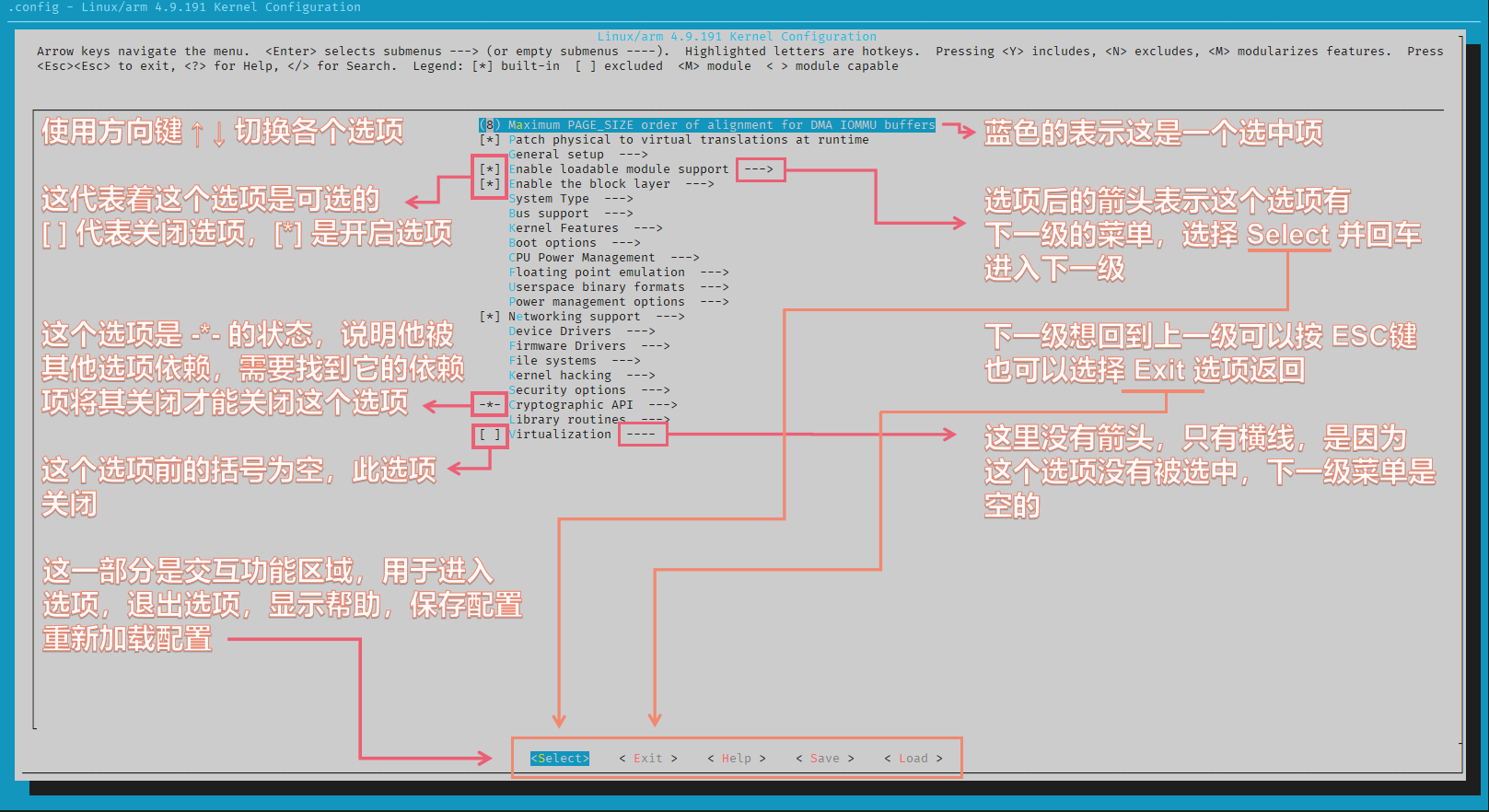Open the General setup submenu
1489x812 pixels.
tap(556, 155)
